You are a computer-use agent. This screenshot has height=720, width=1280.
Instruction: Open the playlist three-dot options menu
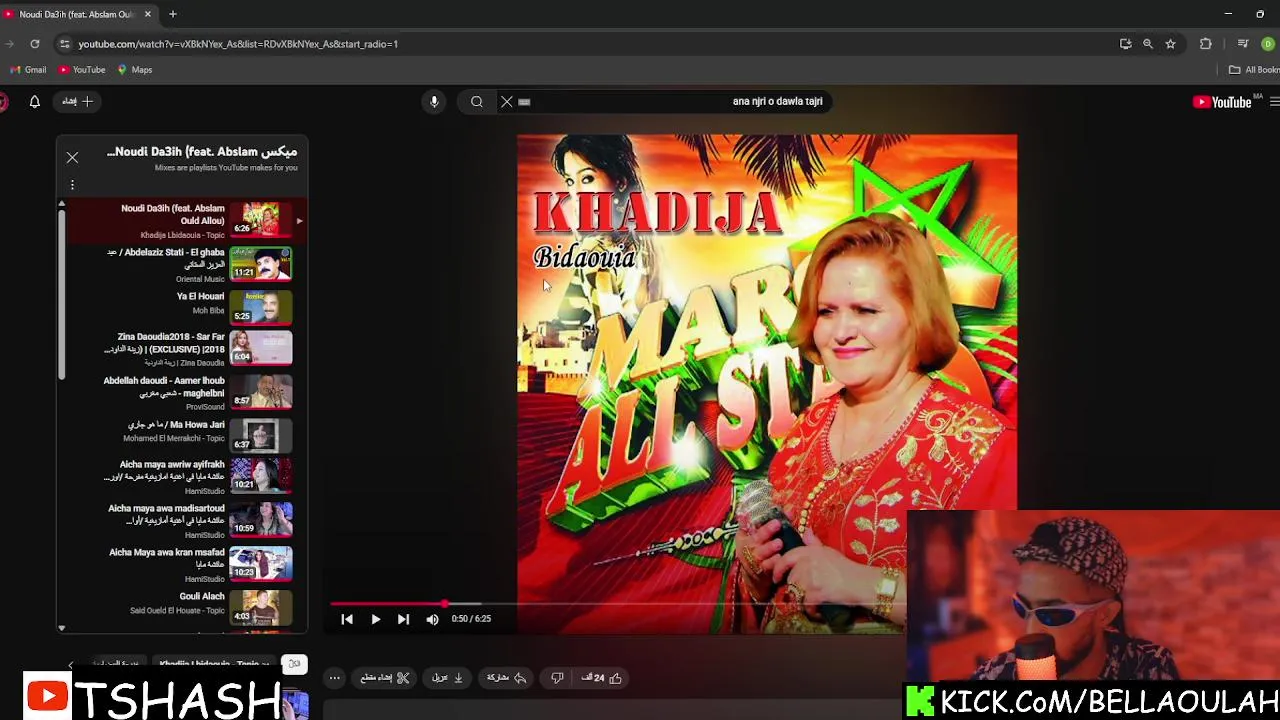pyautogui.click(x=72, y=185)
